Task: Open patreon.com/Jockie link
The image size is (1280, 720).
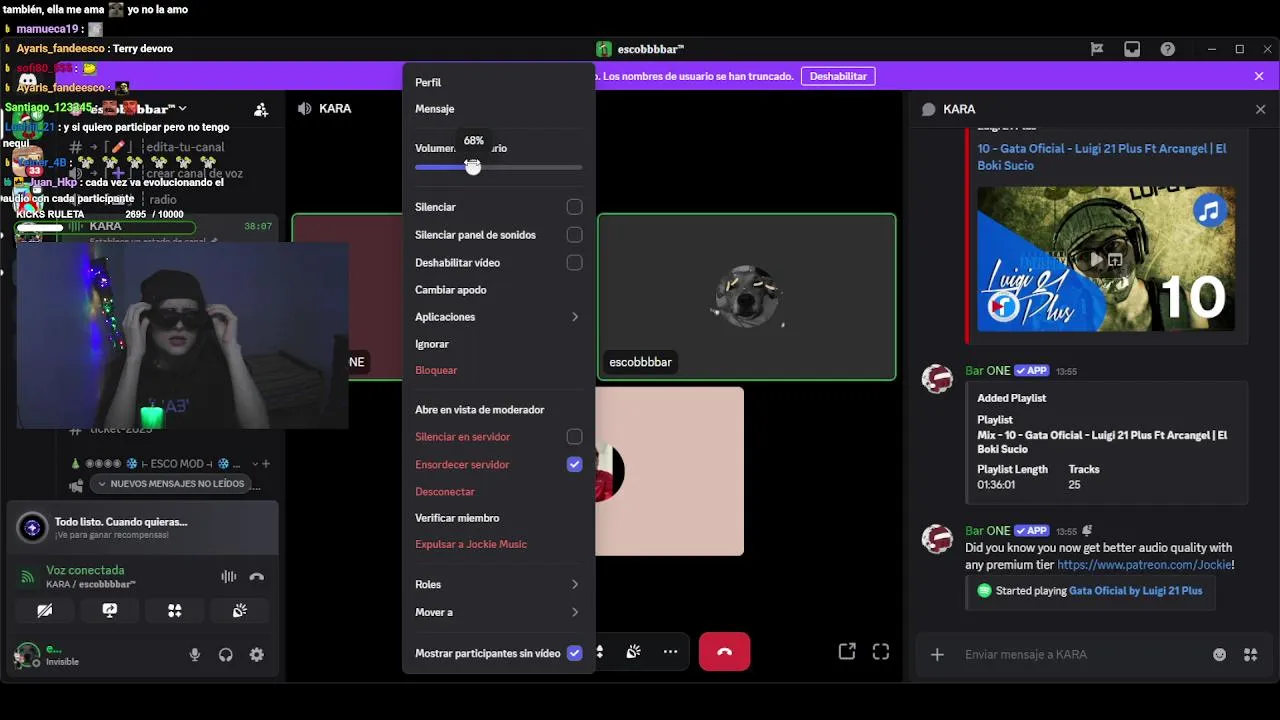Action: coord(1144,565)
